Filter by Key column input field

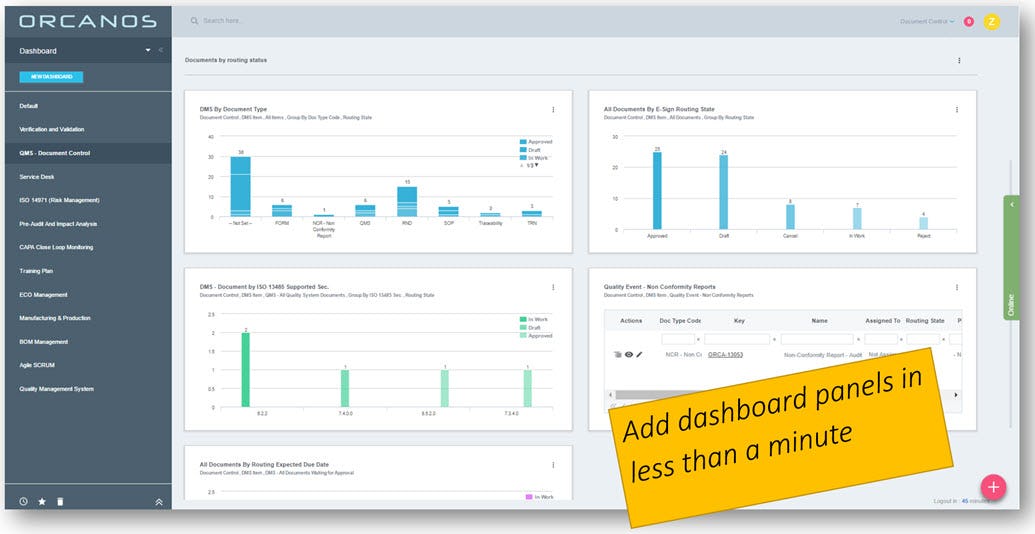tap(737, 339)
